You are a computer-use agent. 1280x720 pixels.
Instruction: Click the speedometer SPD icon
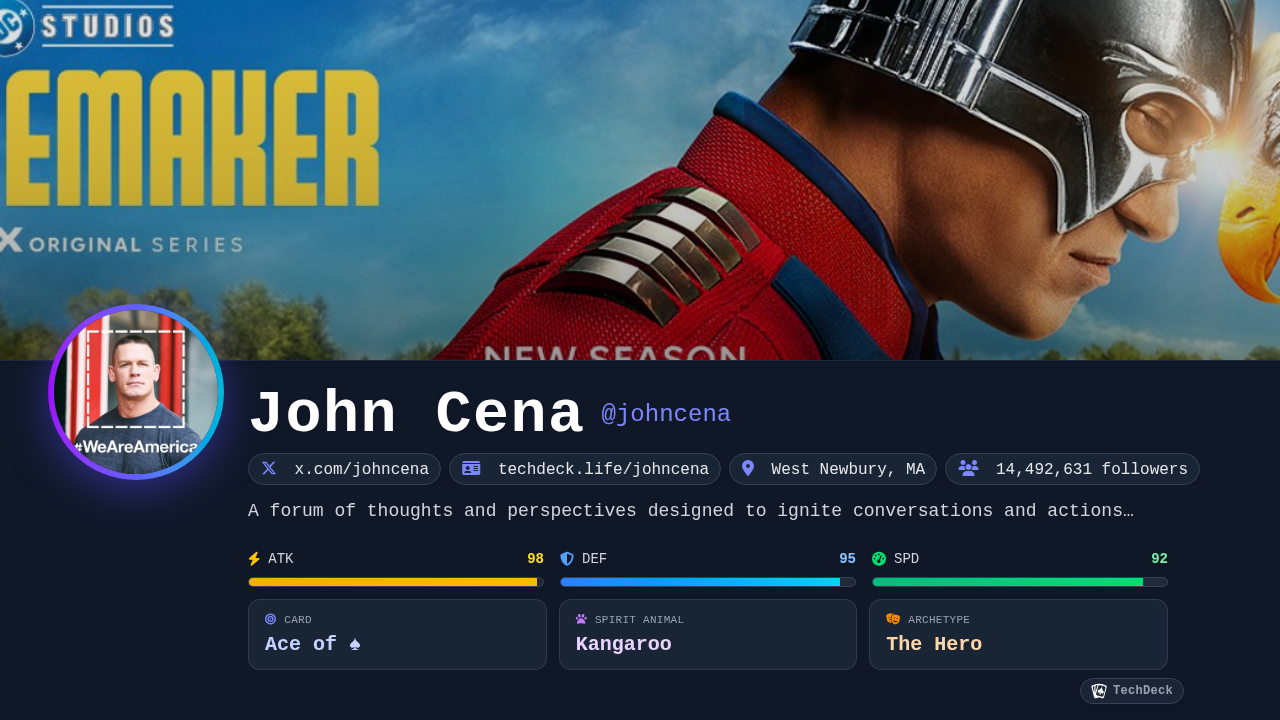click(879, 559)
